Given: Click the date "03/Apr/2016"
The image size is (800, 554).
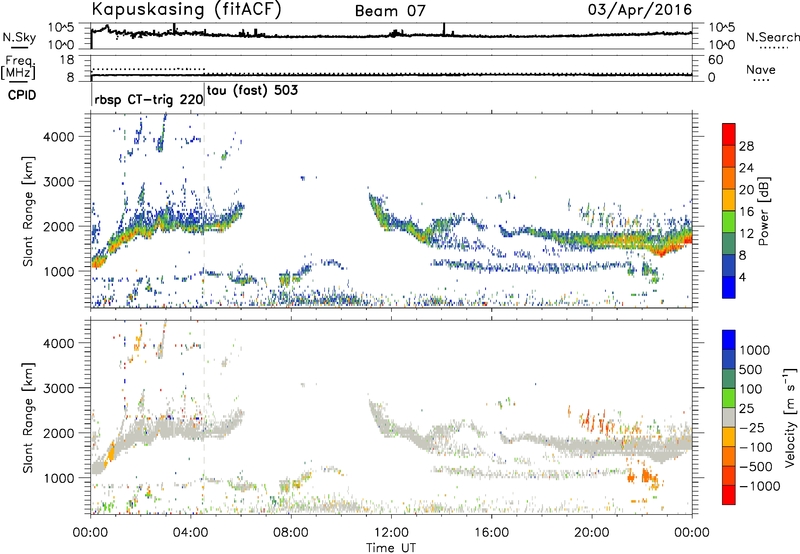Looking at the screenshot, I should 640,10.
